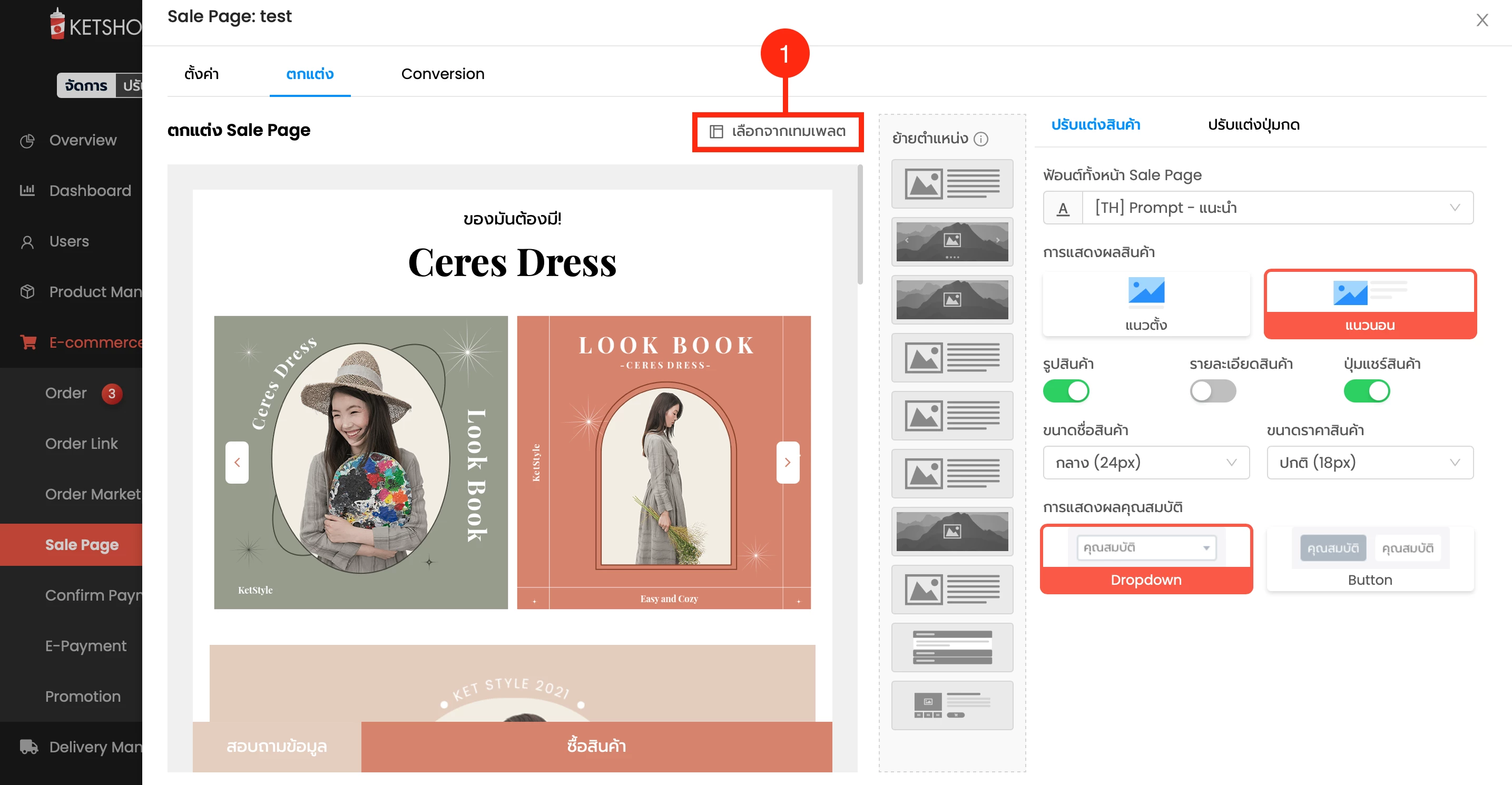Image resolution: width=1512 pixels, height=785 pixels.
Task: Click the Delivery truck icon
Action: [x=29, y=747]
